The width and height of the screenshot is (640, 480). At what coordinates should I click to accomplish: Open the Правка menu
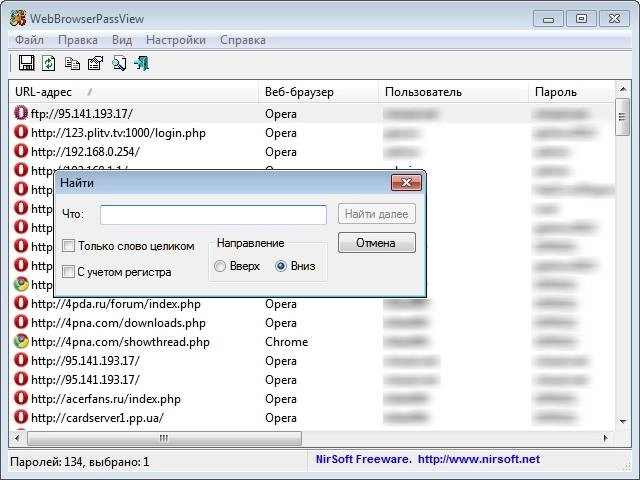tap(78, 40)
